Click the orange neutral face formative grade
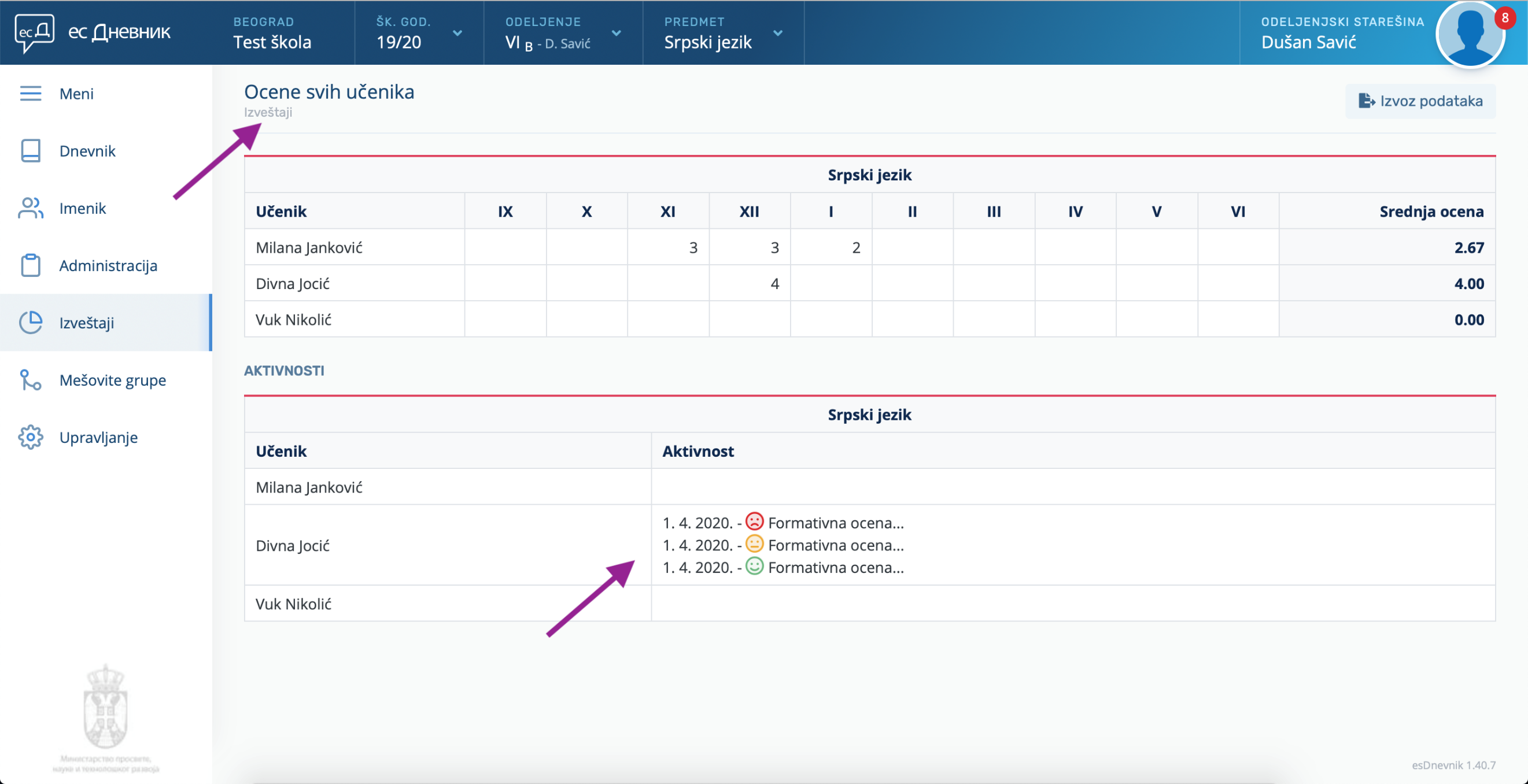 (x=754, y=544)
